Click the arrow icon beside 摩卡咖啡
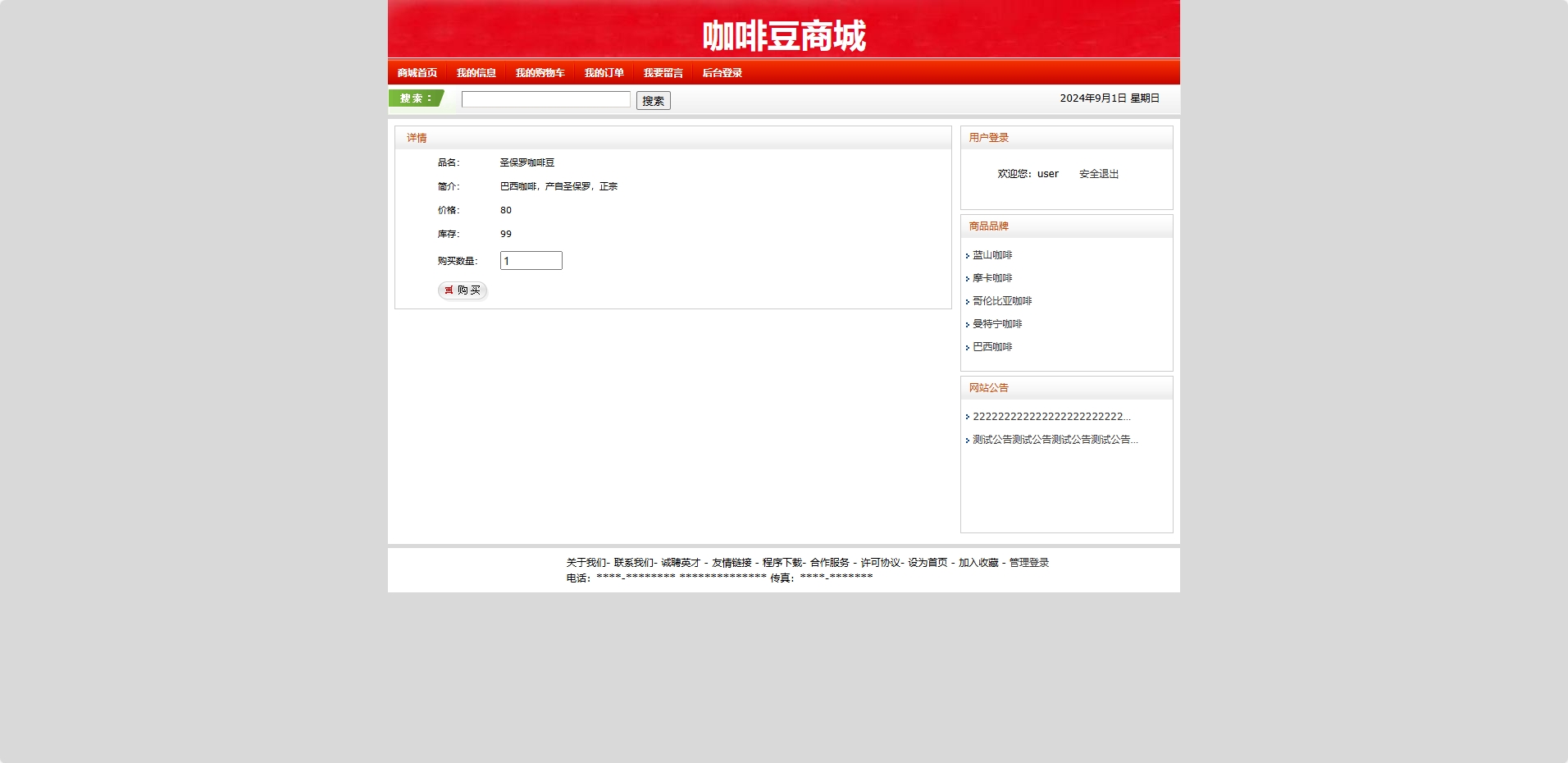Viewport: 1568px width, 763px height. [x=969, y=278]
